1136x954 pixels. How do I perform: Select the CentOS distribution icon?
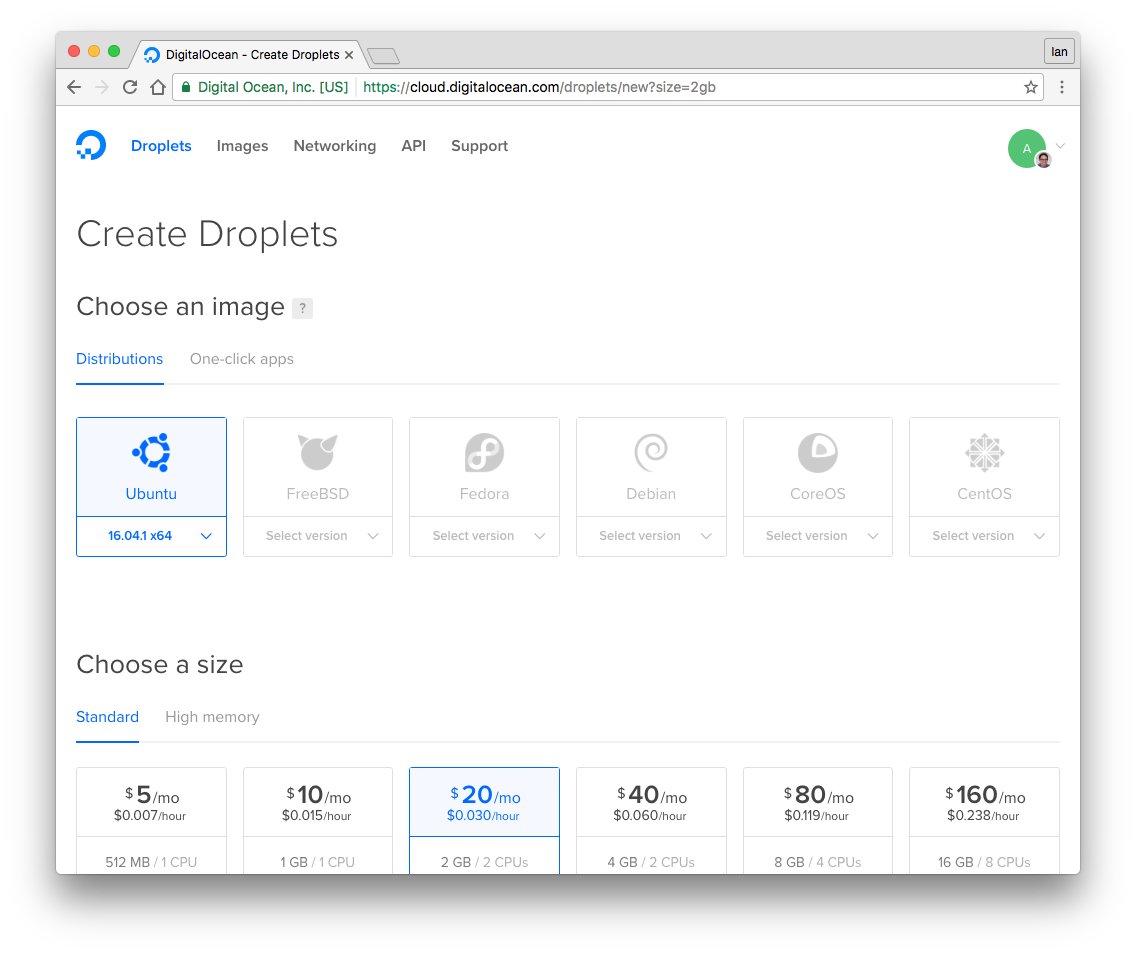point(984,453)
